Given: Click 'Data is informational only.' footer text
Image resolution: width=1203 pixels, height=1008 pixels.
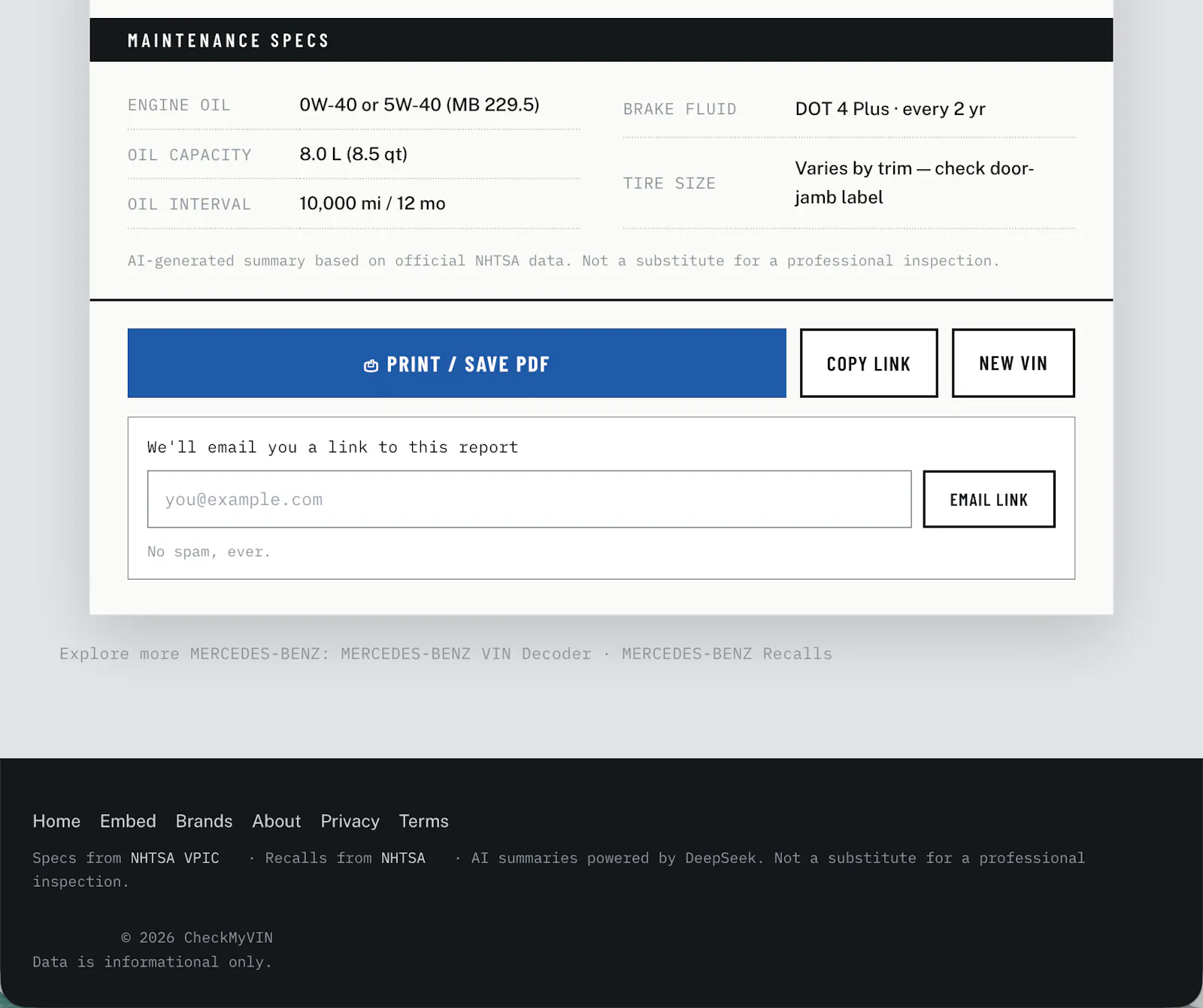Looking at the screenshot, I should point(152,961).
